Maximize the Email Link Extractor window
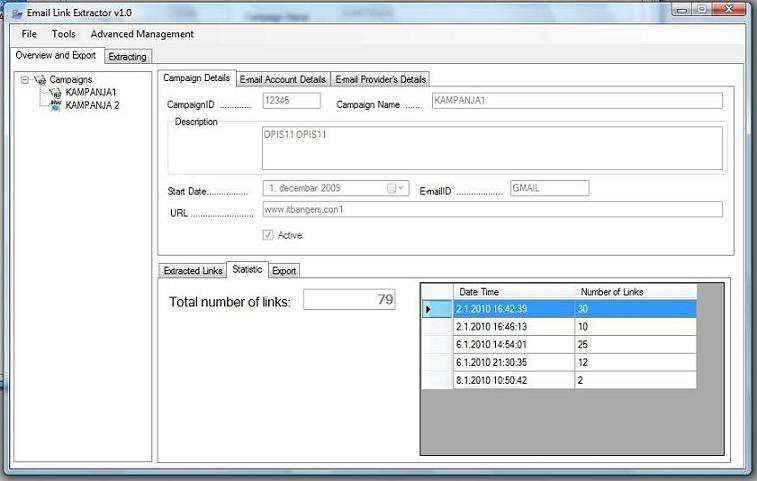757x481 pixels. (702, 10)
